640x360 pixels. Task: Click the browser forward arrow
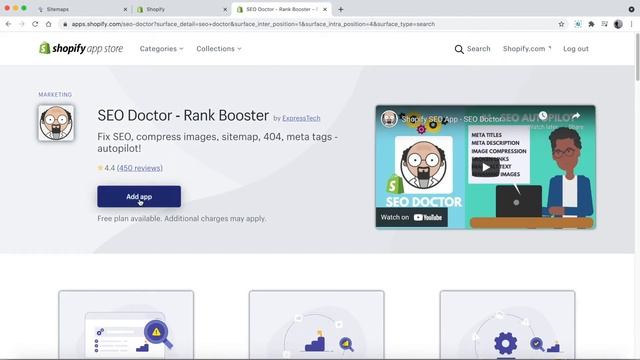pyautogui.click(x=22, y=24)
